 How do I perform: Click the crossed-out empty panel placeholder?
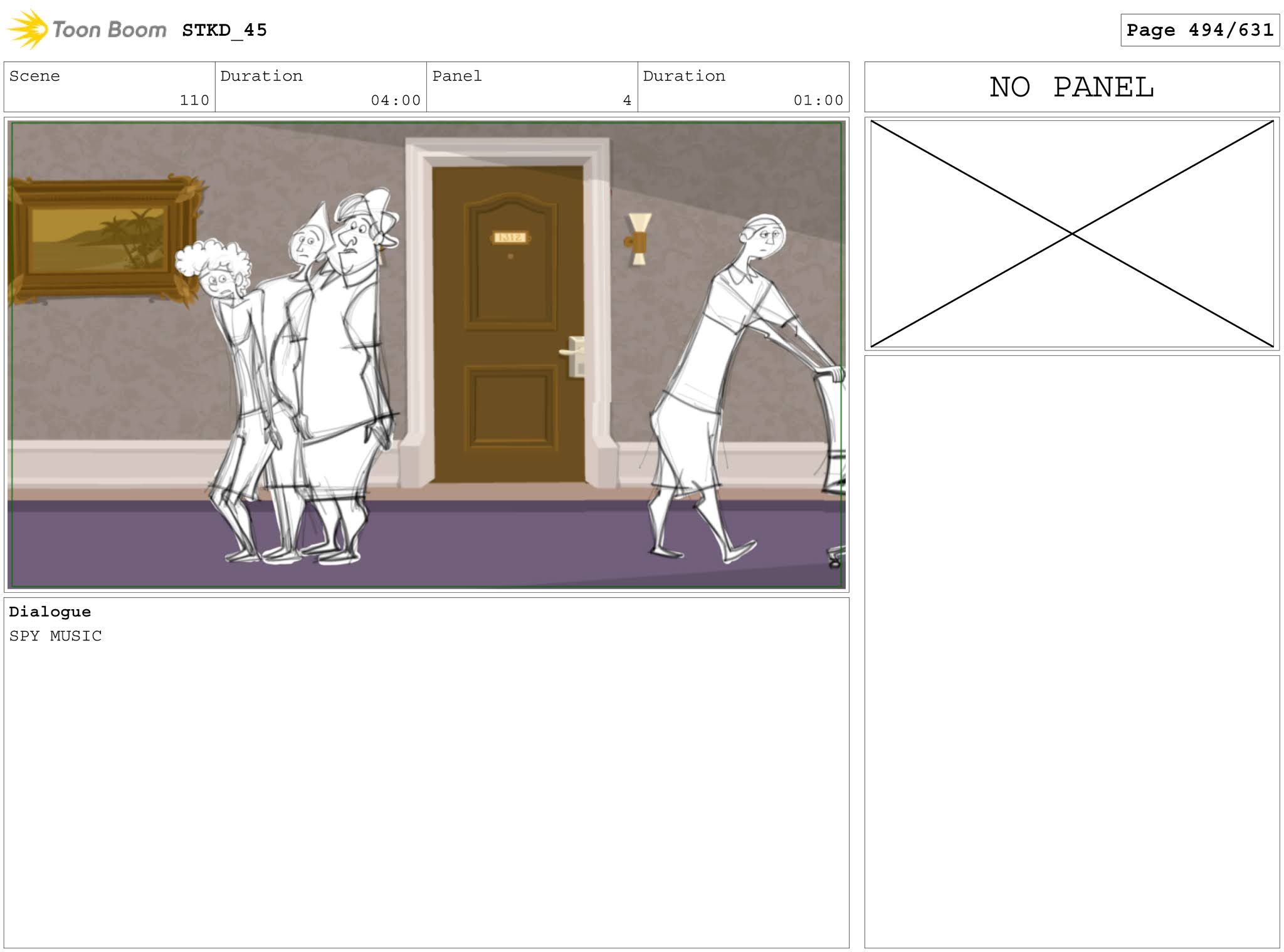[1071, 233]
